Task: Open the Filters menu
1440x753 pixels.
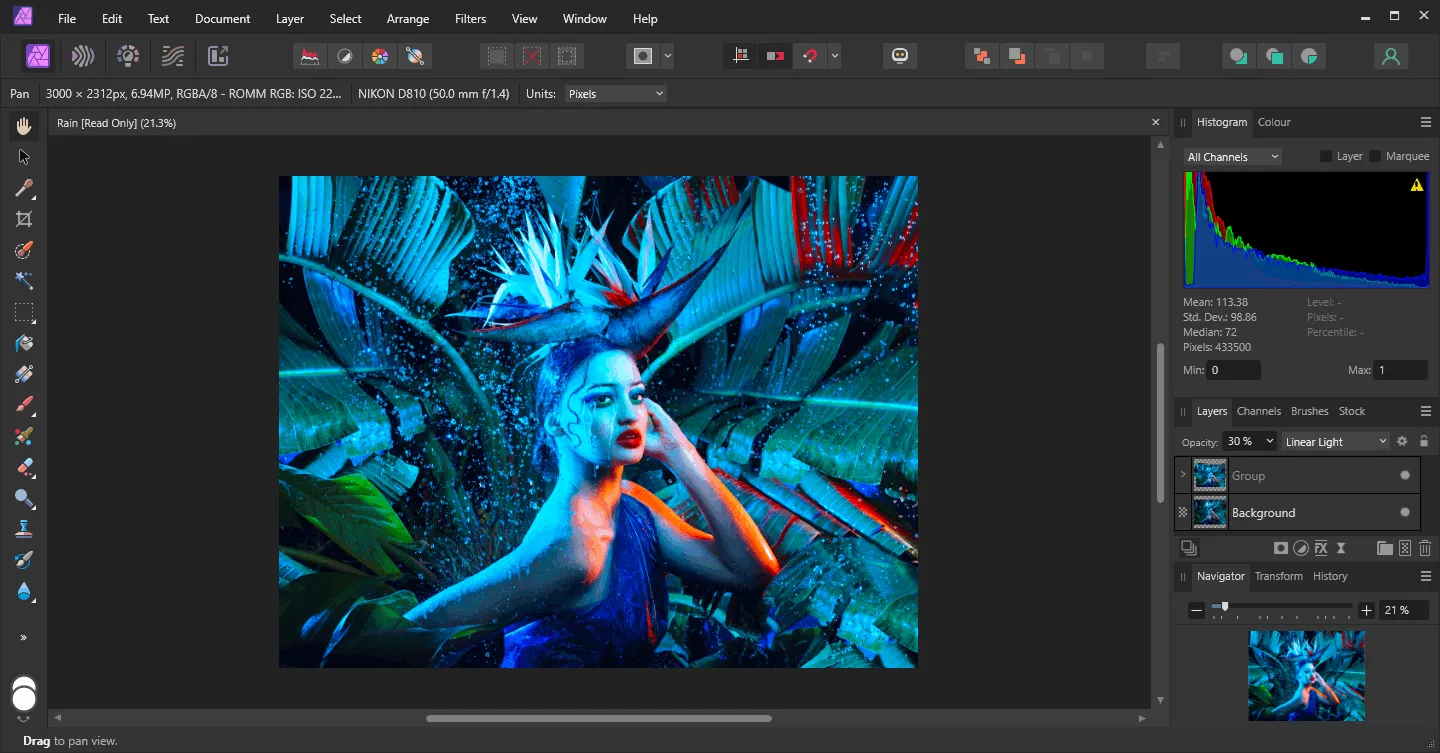Action: [470, 18]
